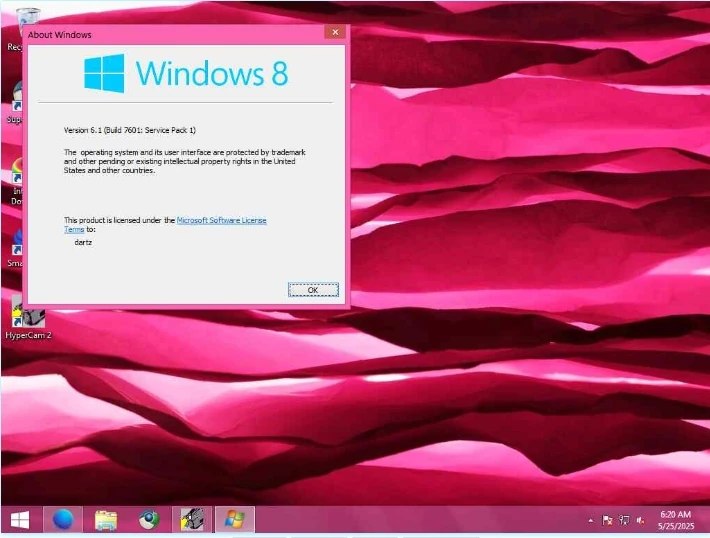Click licensed user name 'dartz'
Screen dimensions: 710x538
click(83, 243)
